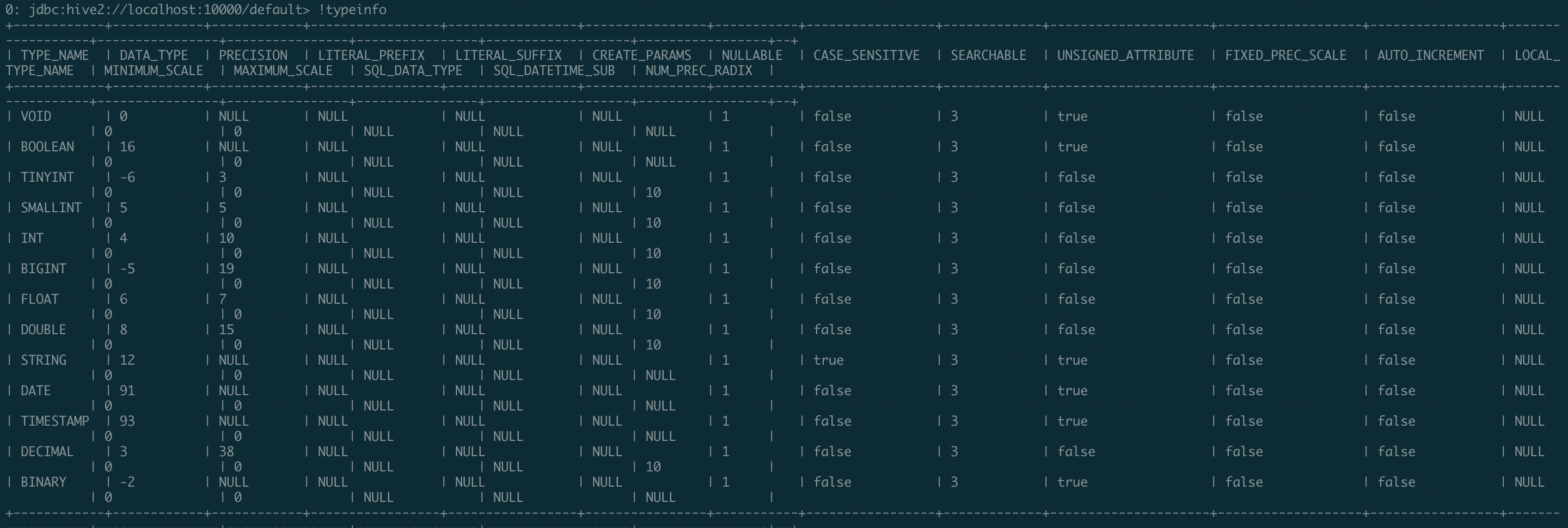Image resolution: width=1568 pixels, height=528 pixels.
Task: Click DOUBLE's radix value 10
Action: (653, 345)
